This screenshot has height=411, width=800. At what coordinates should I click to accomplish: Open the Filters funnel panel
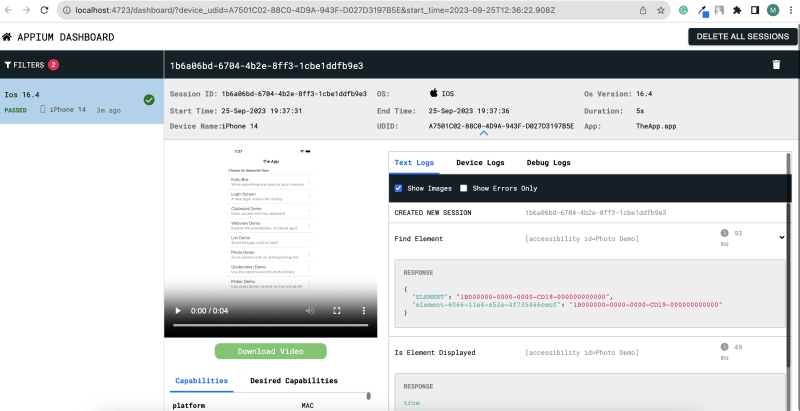(24, 65)
